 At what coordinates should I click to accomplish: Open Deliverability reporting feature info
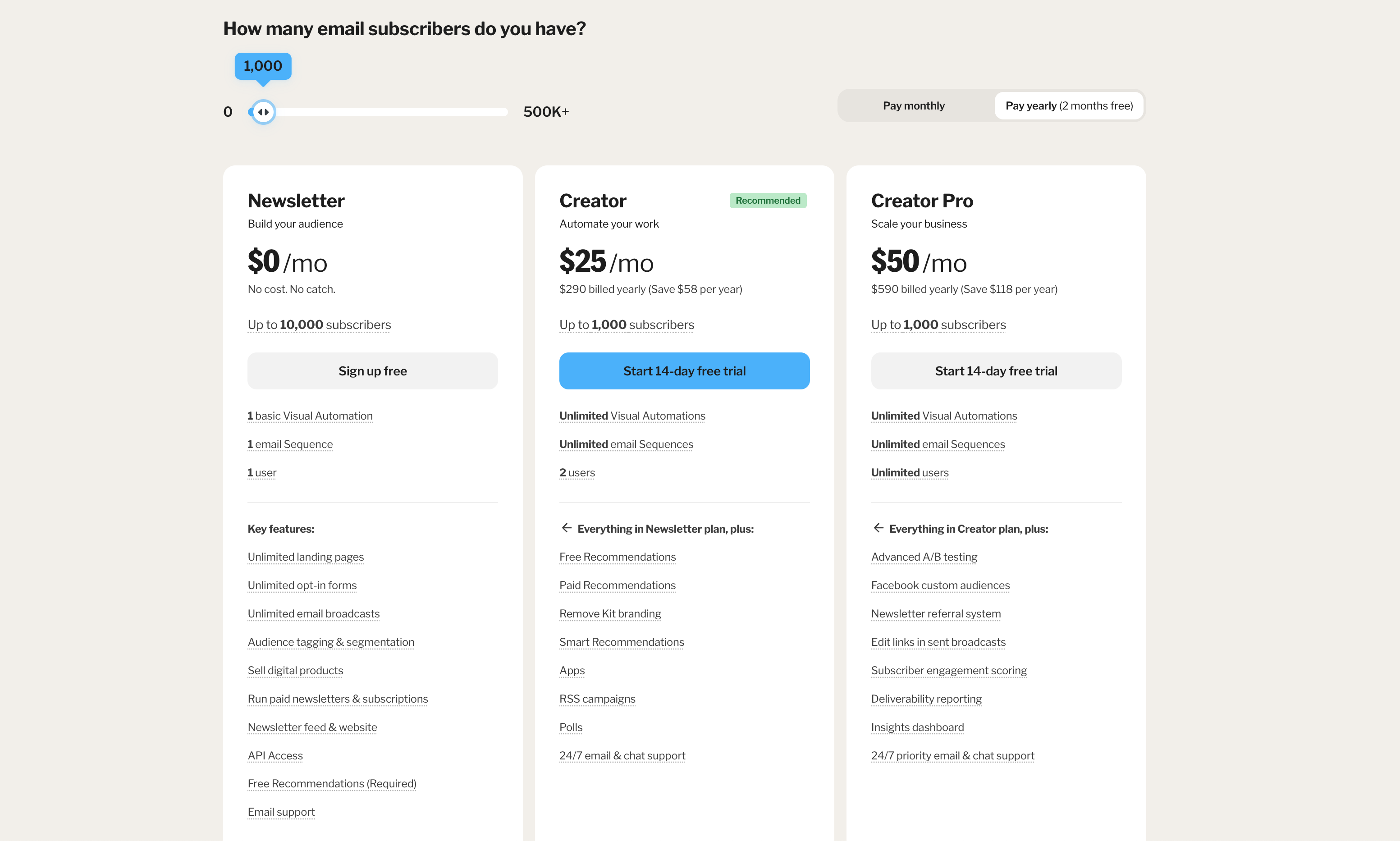[926, 699]
